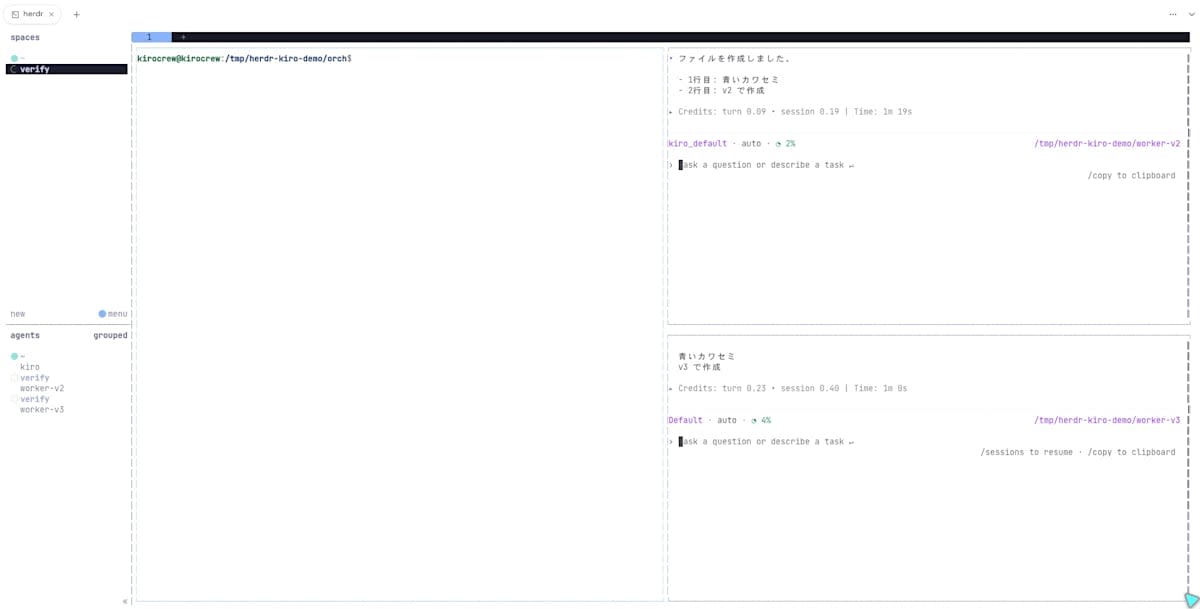The height and width of the screenshot is (609, 1200).
Task: Click the v3 で作成 line
Action: [x=700, y=367]
